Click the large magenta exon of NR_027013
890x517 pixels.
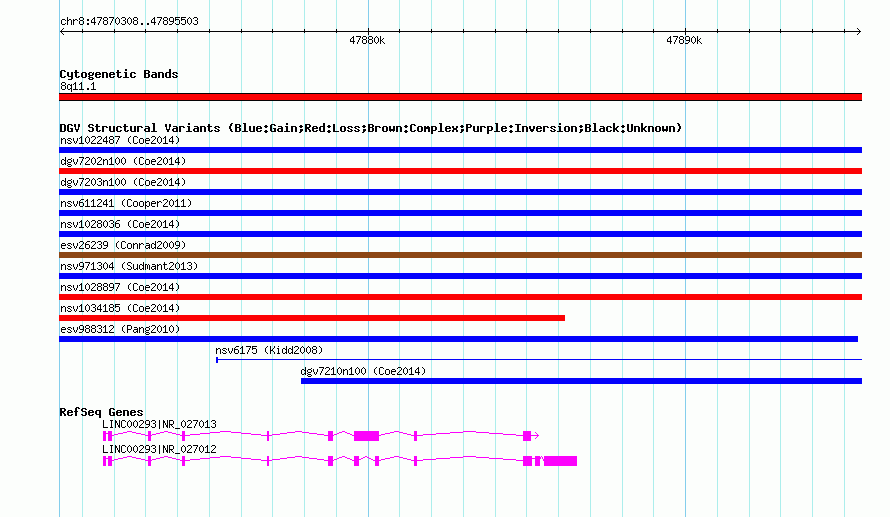pos(366,436)
